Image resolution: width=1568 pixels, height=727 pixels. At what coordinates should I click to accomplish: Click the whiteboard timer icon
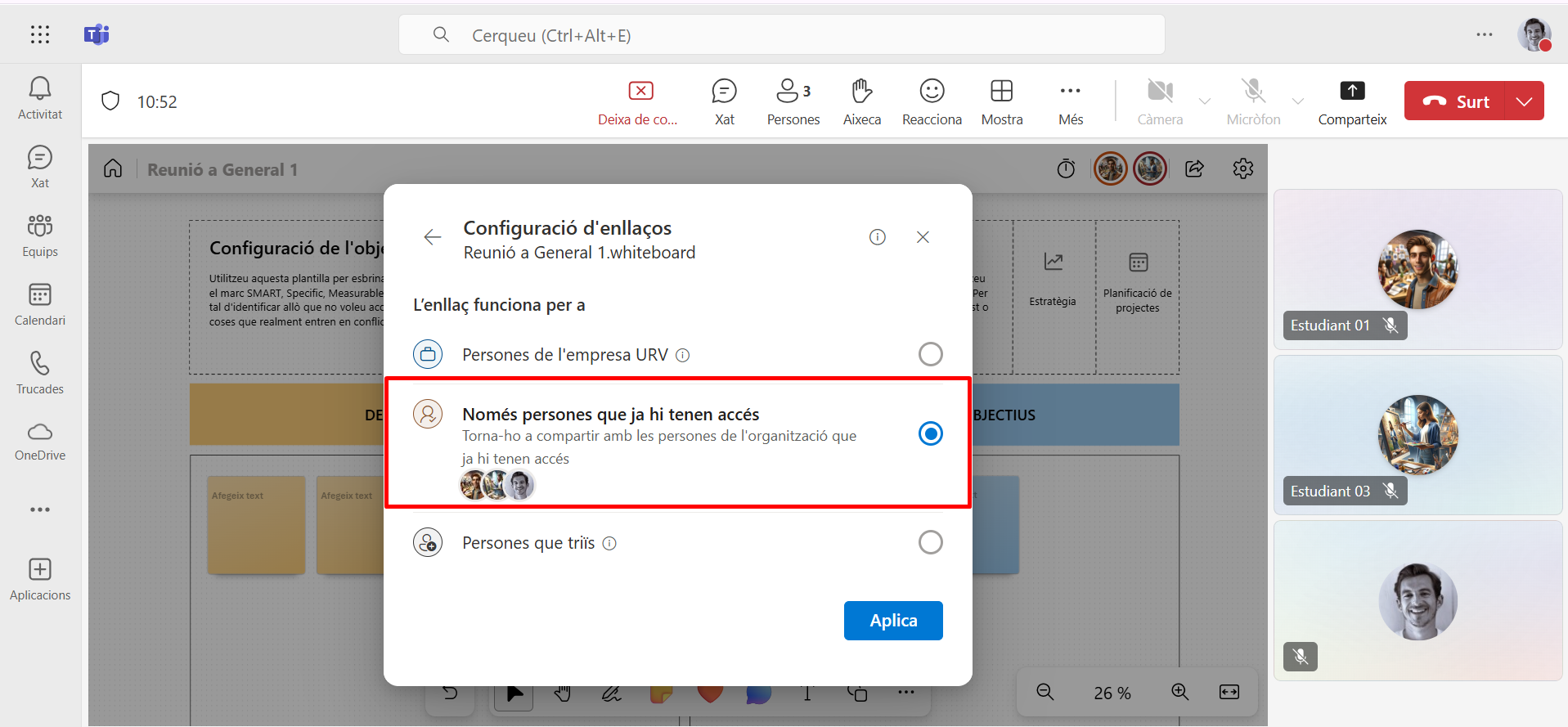tap(1066, 168)
